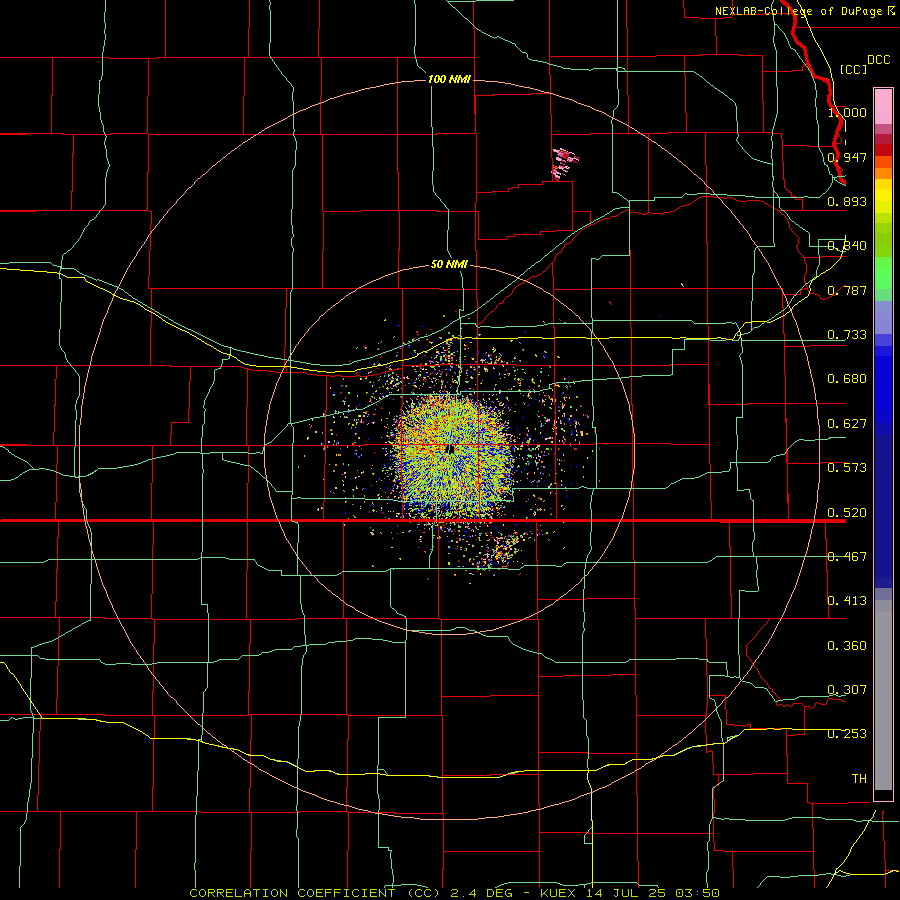Image resolution: width=900 pixels, height=900 pixels.
Task: Click the 0.573 legend value
Action: coord(847,468)
